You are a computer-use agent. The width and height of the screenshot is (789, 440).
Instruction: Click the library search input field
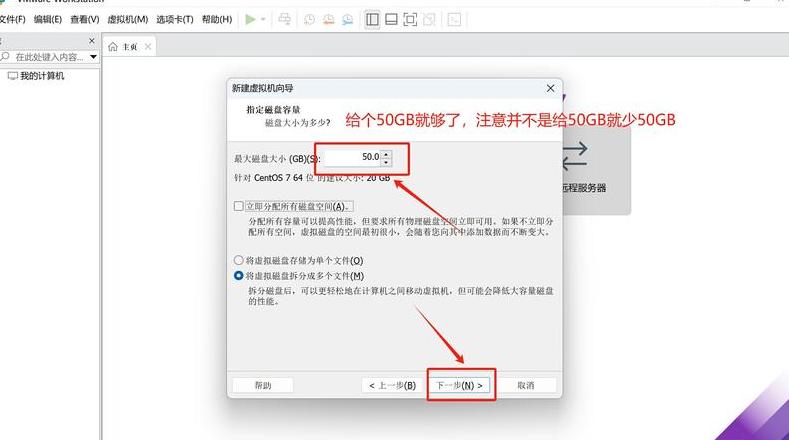(49, 57)
